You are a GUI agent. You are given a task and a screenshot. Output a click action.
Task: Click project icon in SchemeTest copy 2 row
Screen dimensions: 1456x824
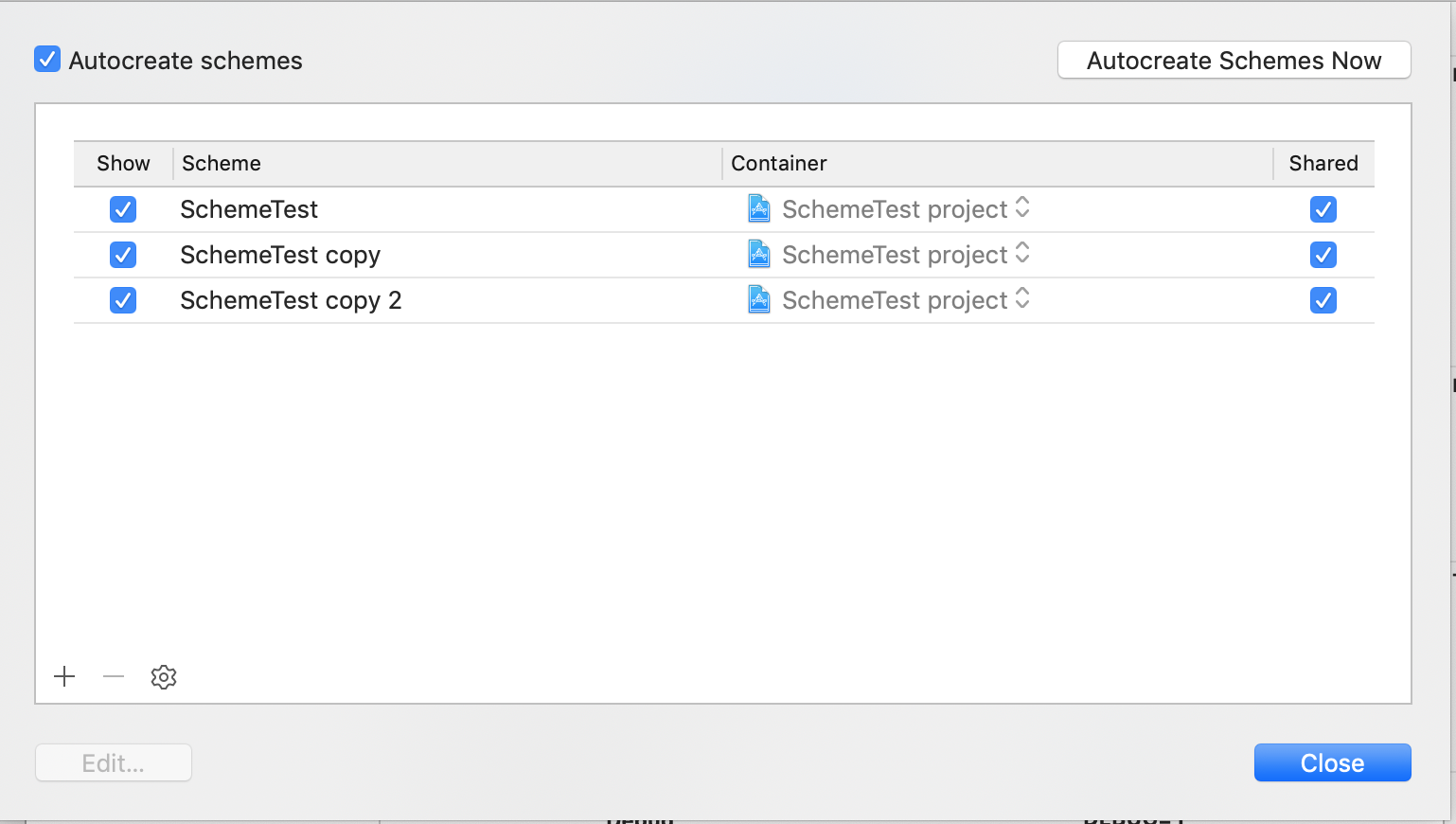tap(759, 299)
